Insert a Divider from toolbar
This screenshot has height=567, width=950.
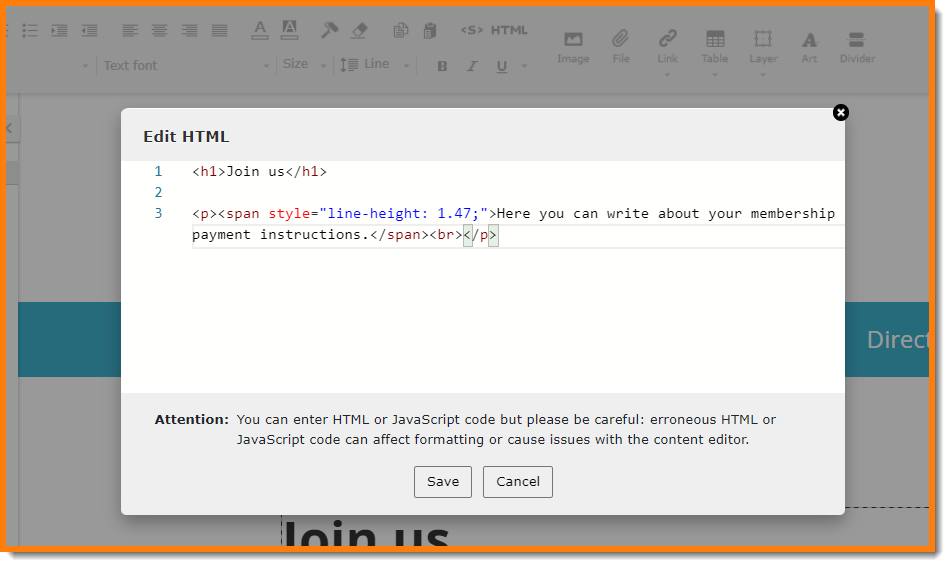(x=856, y=46)
